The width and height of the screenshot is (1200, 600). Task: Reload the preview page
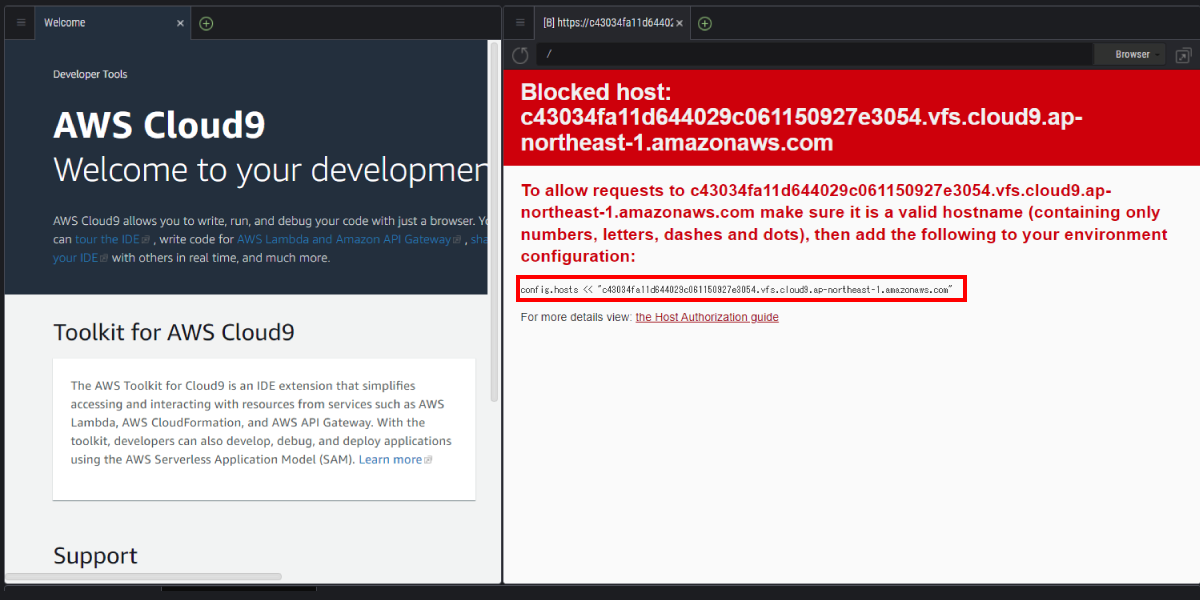pos(520,55)
